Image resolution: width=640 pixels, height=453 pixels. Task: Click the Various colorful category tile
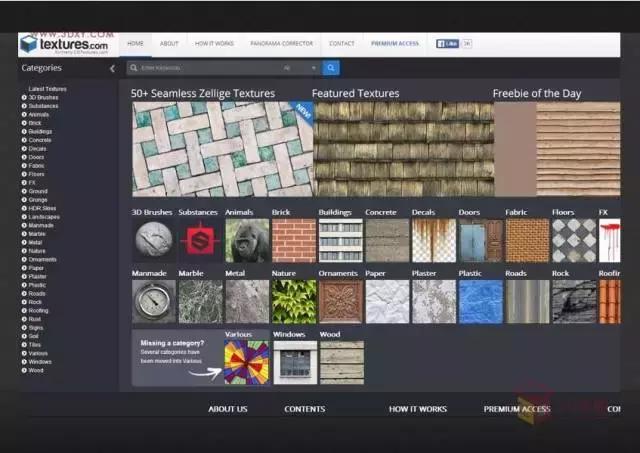(x=246, y=362)
